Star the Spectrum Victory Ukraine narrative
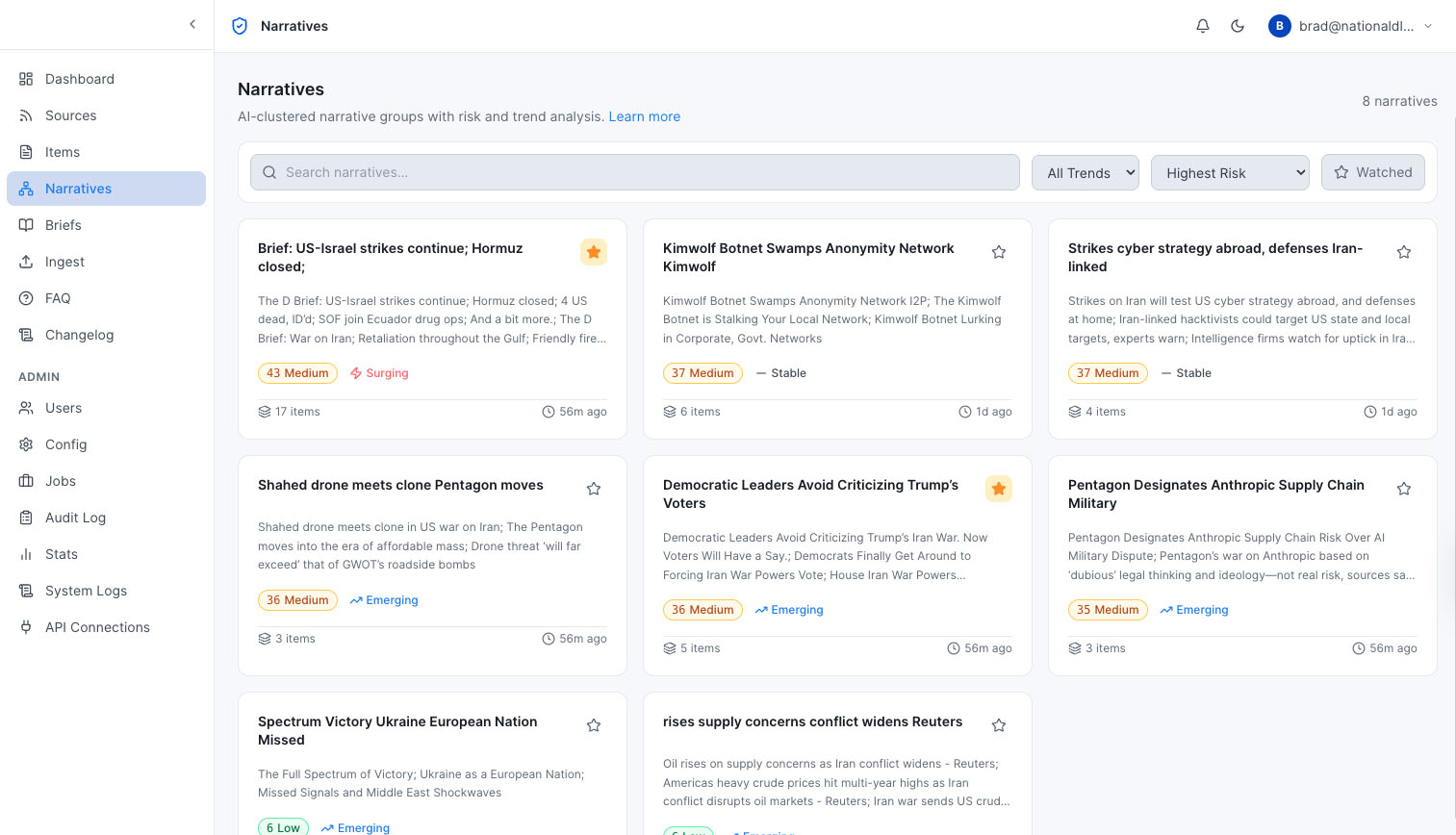Screen dimensions: 1456x835 coord(594,725)
